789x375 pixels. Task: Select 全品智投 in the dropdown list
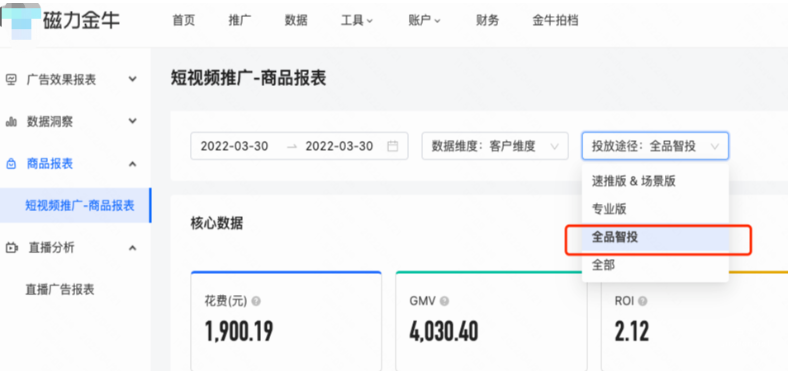point(655,237)
